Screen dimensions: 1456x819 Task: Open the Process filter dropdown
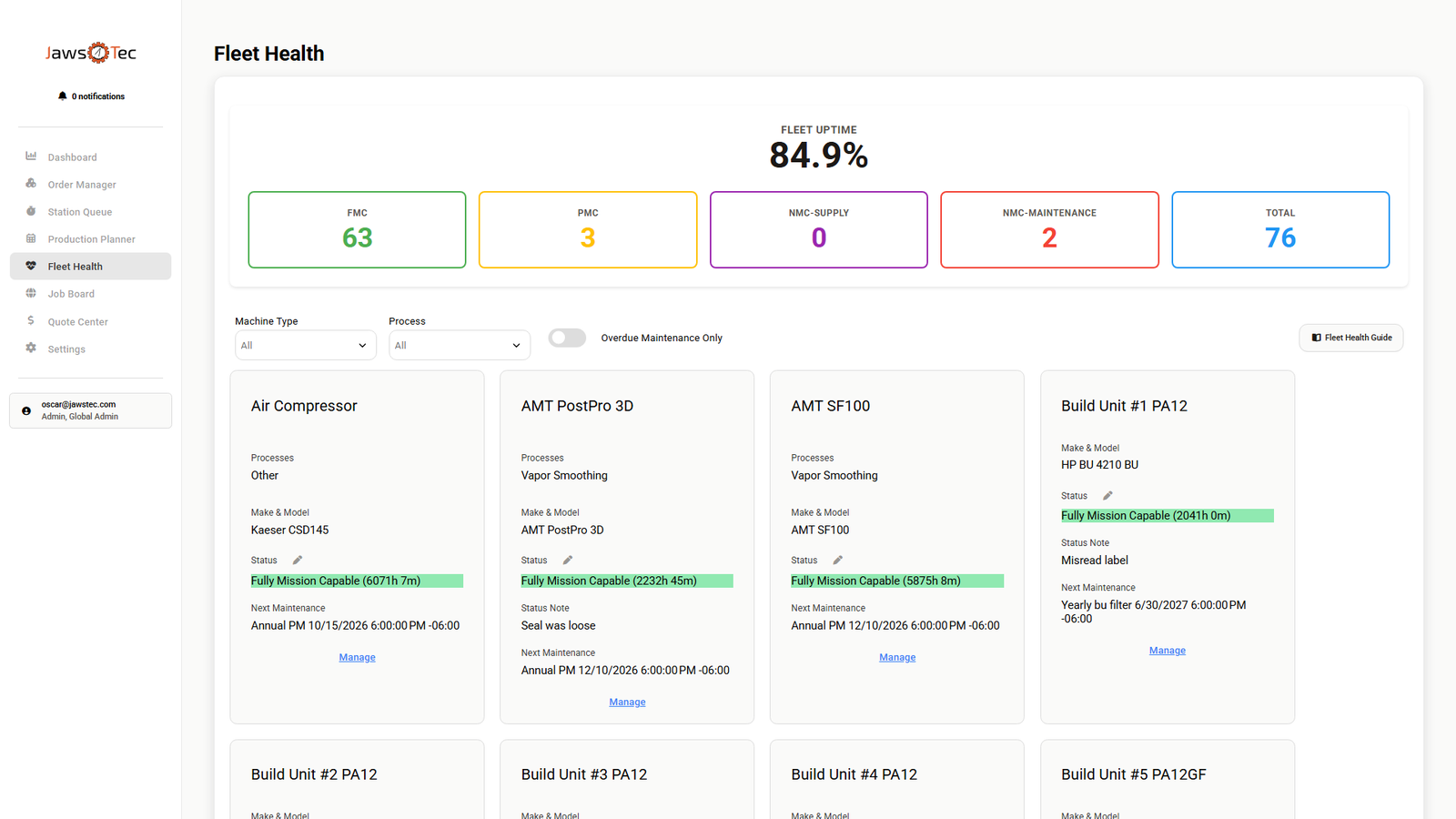click(x=460, y=346)
